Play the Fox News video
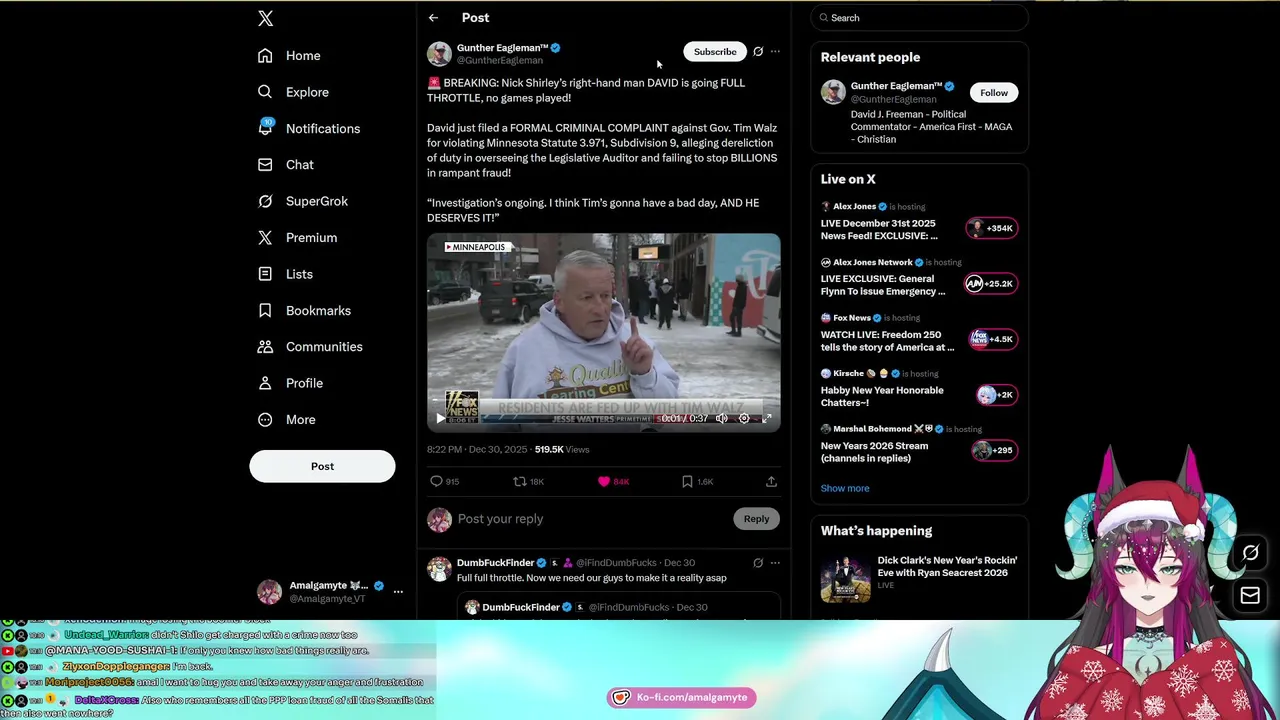1280x720 pixels. point(440,419)
